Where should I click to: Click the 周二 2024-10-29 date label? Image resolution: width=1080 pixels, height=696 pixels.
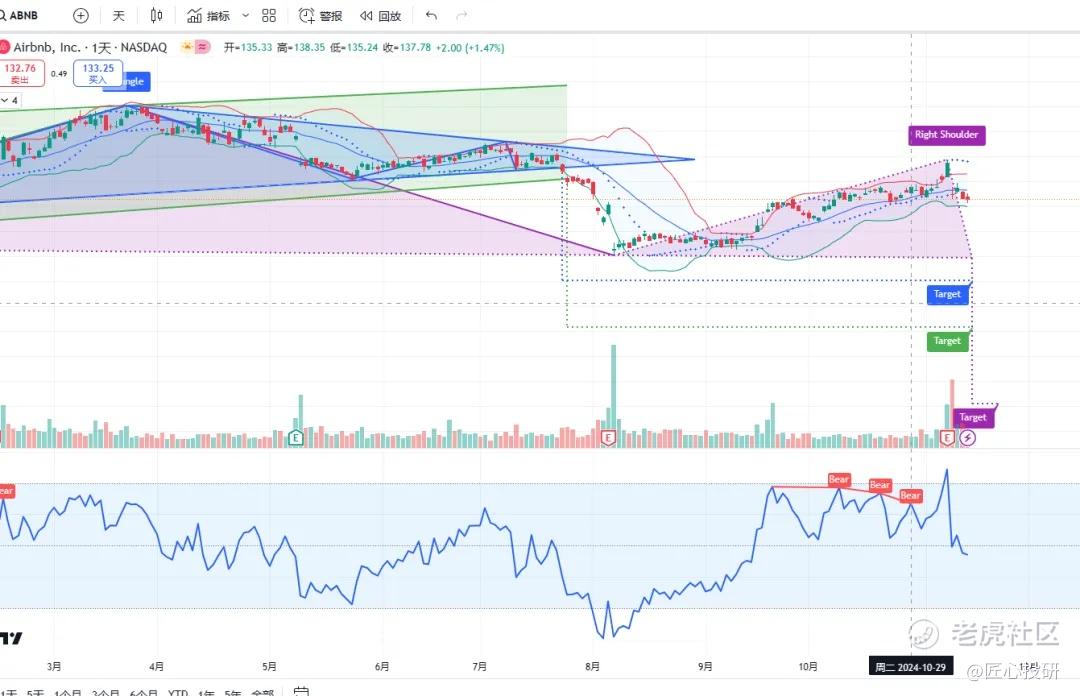click(911, 667)
